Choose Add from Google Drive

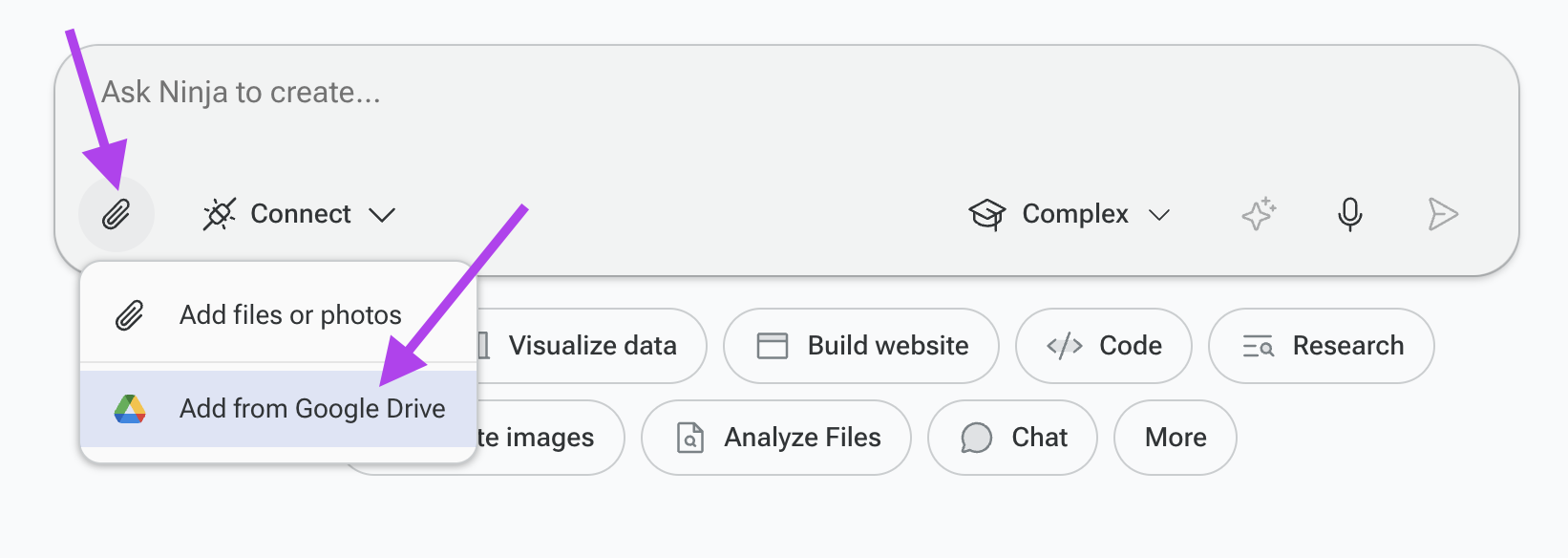[x=278, y=409]
